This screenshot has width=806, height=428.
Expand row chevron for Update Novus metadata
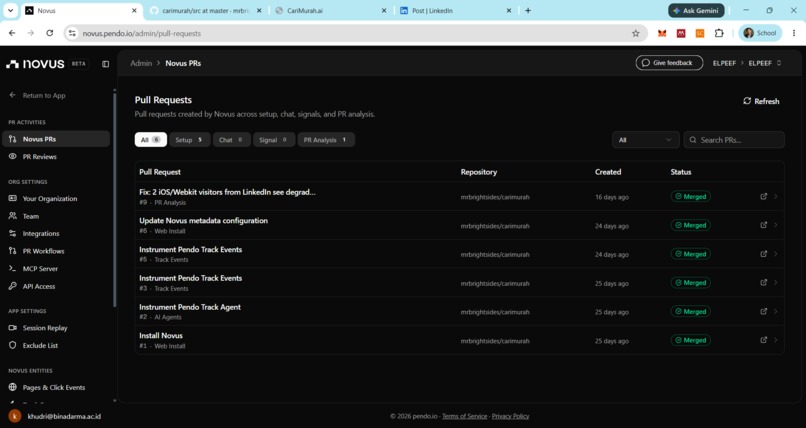click(776, 225)
